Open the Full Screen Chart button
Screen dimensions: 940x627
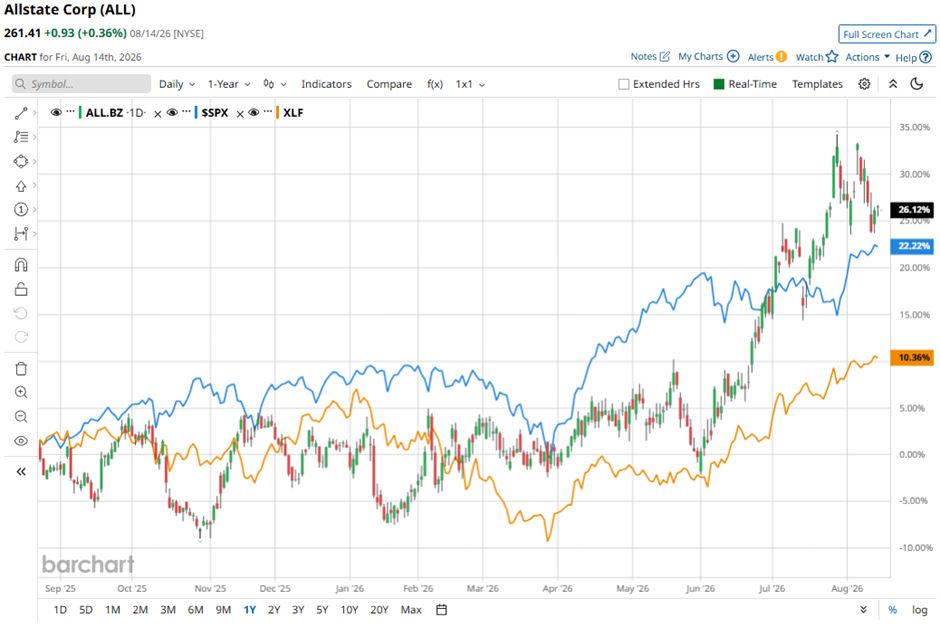point(887,34)
